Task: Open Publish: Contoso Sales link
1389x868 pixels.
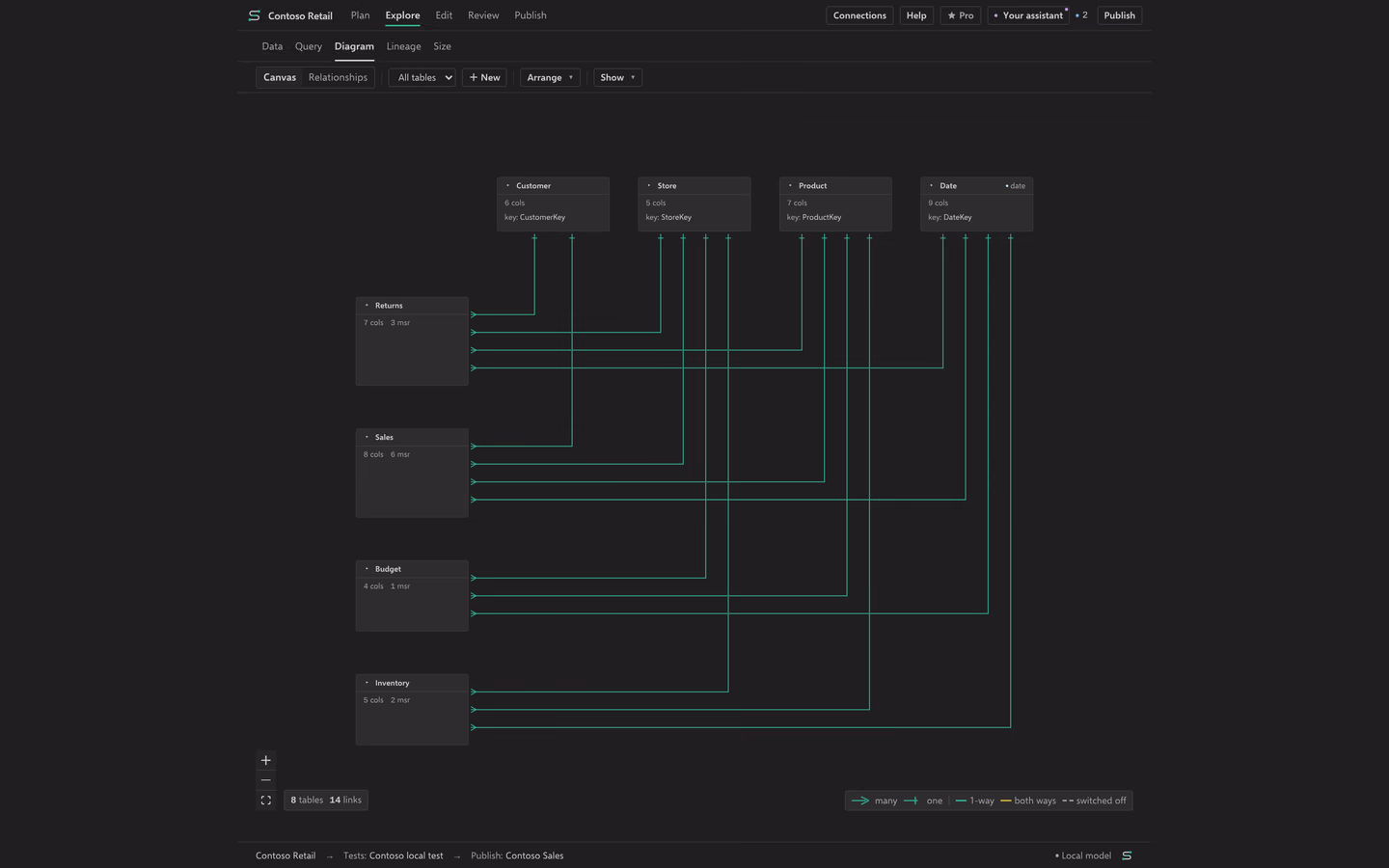Action: pos(517,855)
